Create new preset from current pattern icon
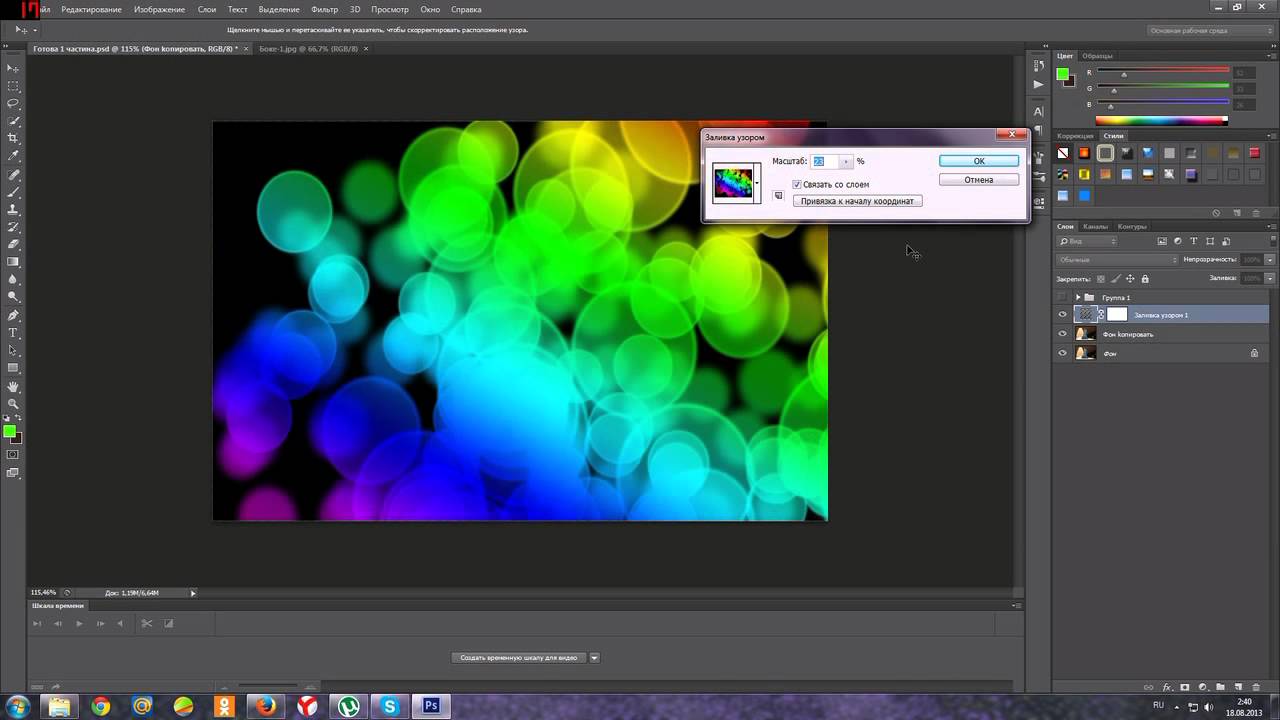This screenshot has height=720, width=1280. (x=778, y=196)
